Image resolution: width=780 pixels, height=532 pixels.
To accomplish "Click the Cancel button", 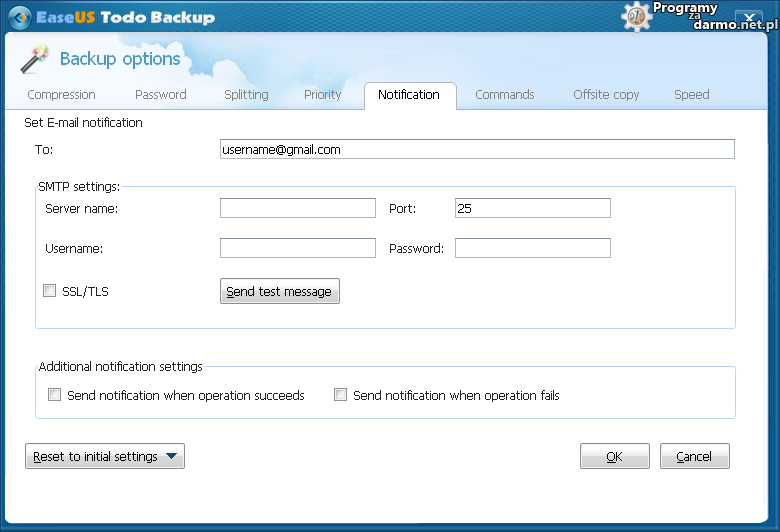I will (x=694, y=456).
